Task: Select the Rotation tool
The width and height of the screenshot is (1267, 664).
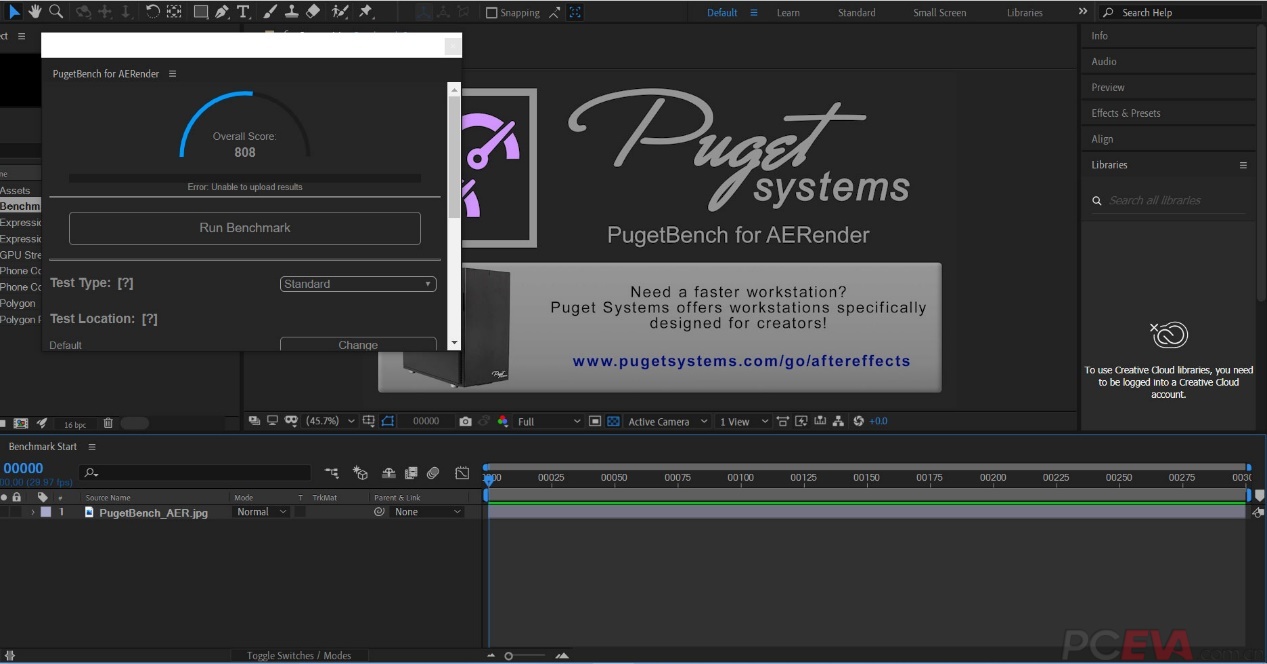Action: (152, 12)
